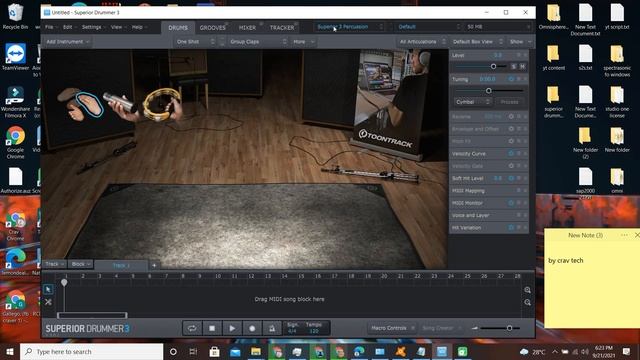Adjust the Tuning slider handle
The image size is (640, 360).
tap(489, 91)
